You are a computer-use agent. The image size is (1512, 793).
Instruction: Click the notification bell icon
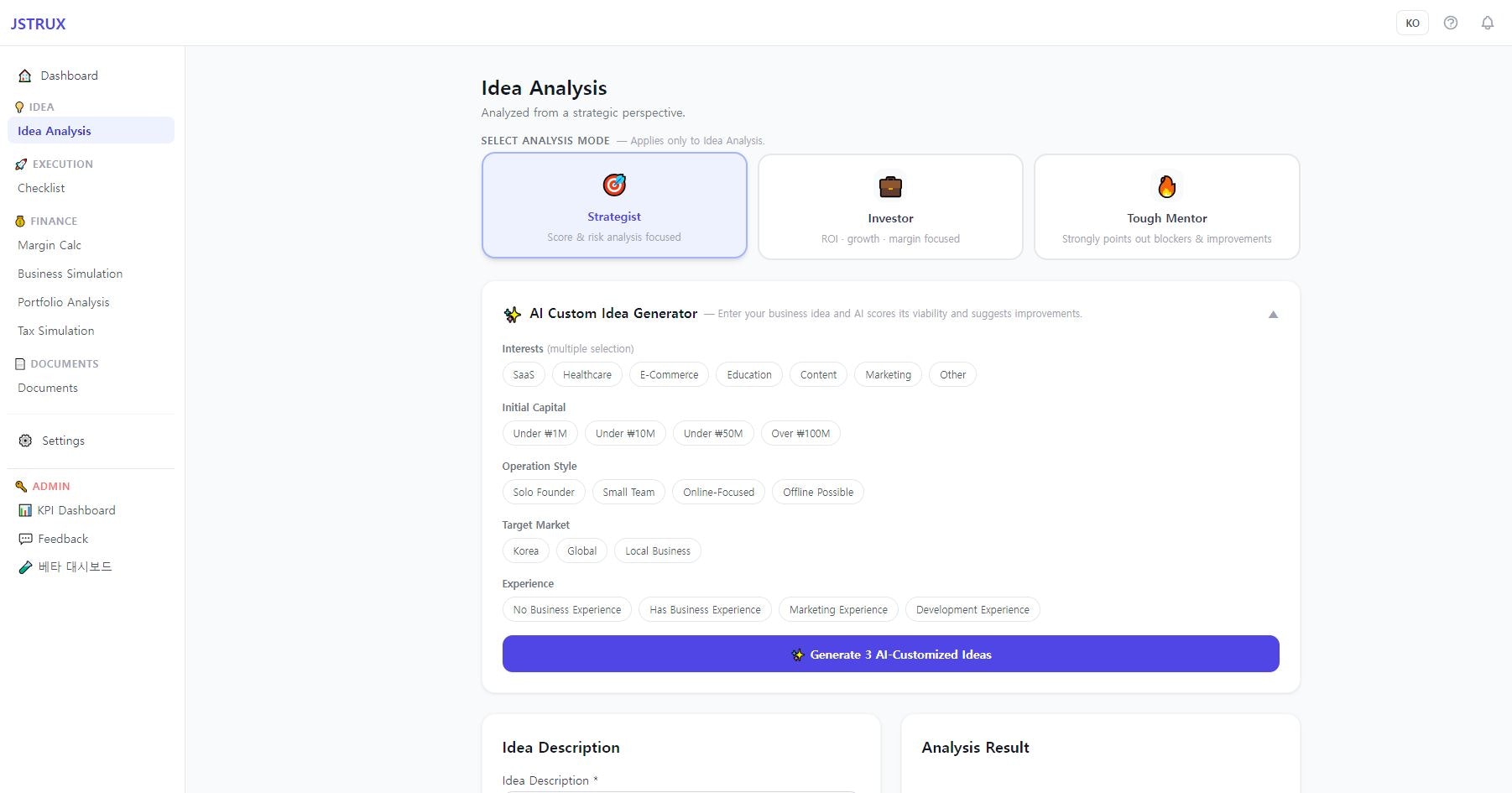coord(1488,23)
